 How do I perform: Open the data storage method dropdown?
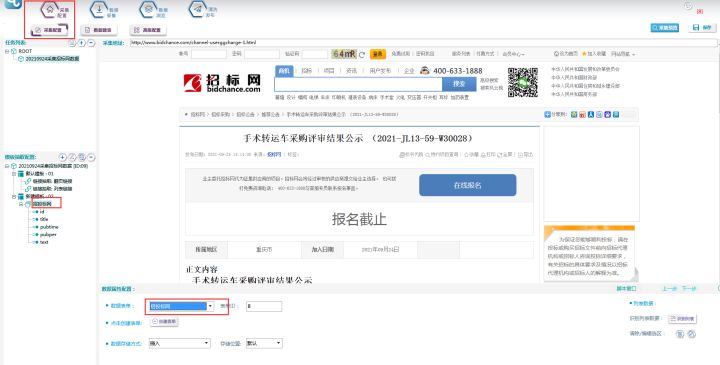pos(179,343)
